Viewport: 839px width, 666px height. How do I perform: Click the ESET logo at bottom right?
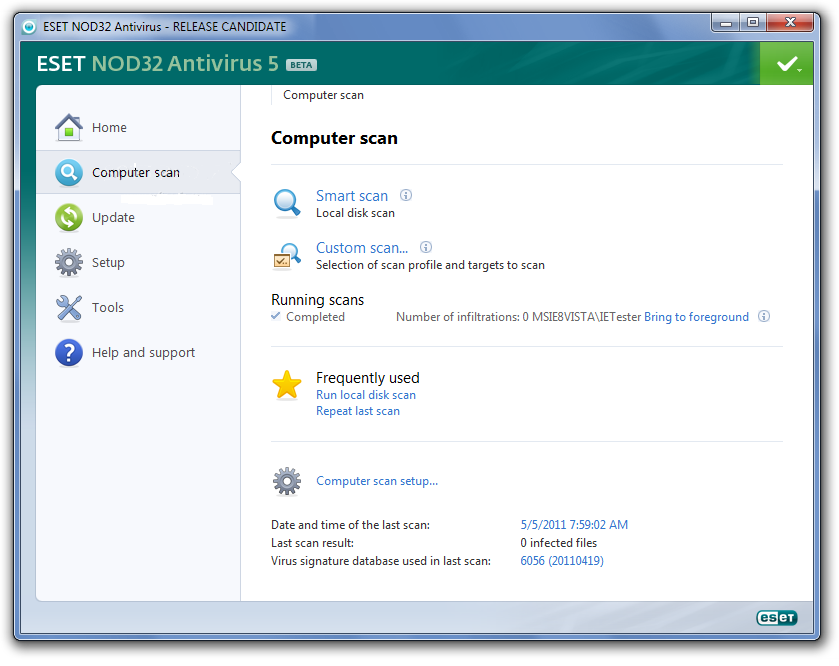click(776, 618)
